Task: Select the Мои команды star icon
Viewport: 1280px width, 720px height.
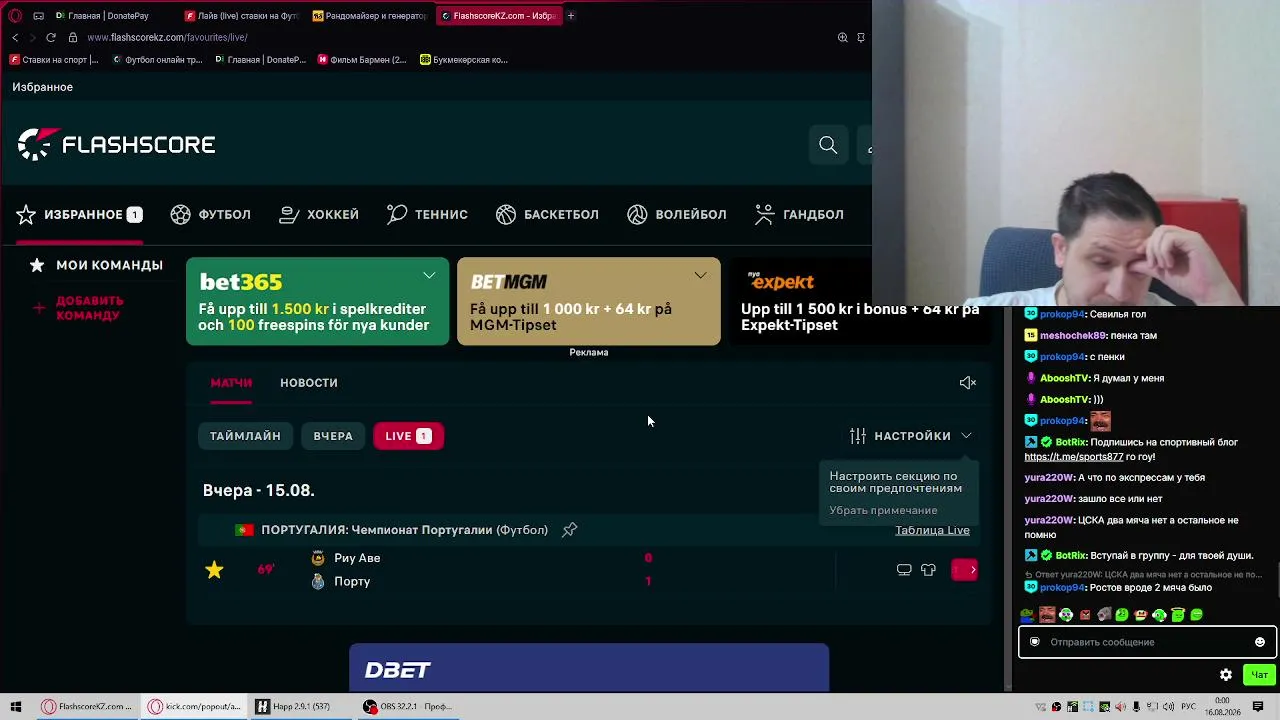Action: [x=37, y=265]
